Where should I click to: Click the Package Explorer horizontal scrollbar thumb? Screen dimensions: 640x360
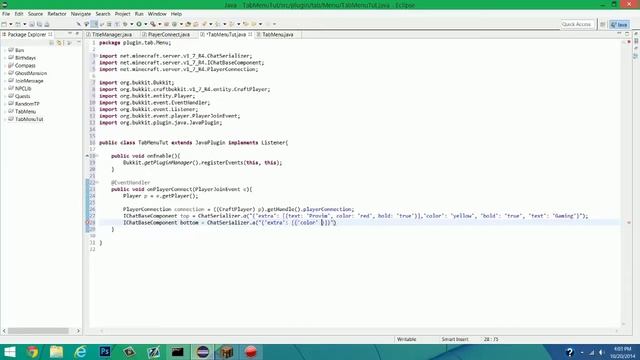coord(38,331)
